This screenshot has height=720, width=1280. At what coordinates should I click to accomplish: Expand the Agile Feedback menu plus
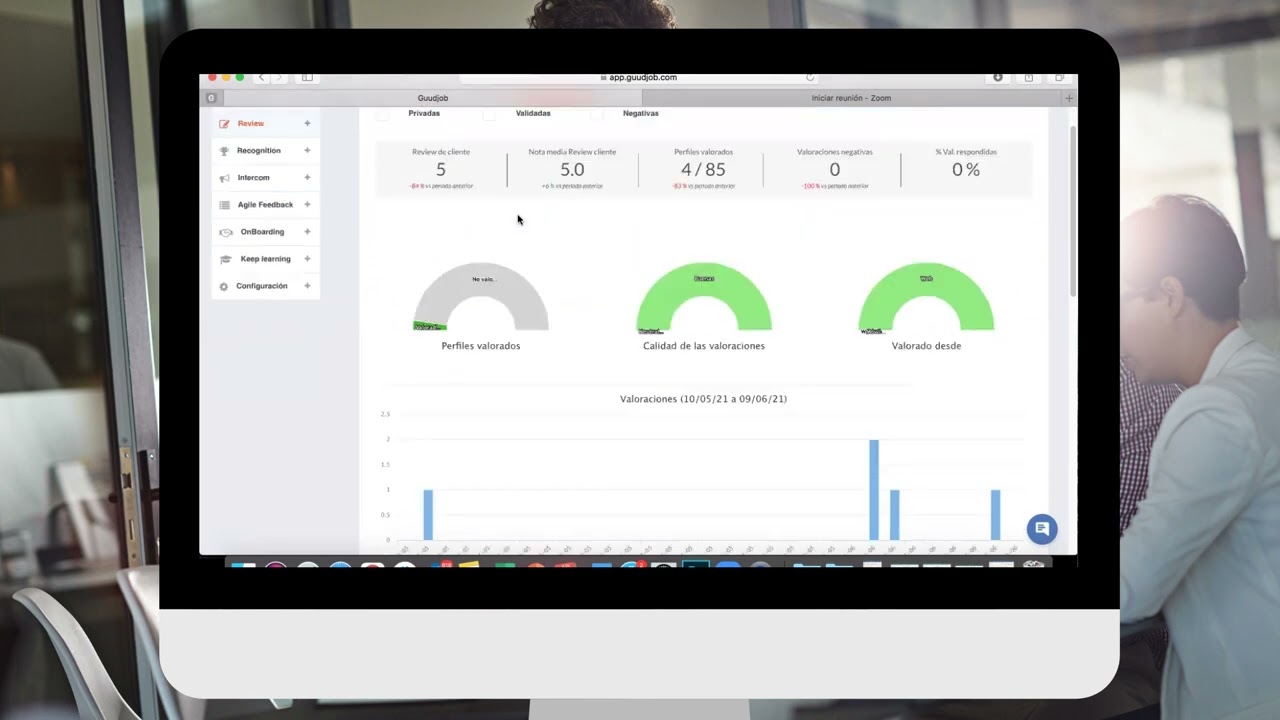tap(307, 205)
